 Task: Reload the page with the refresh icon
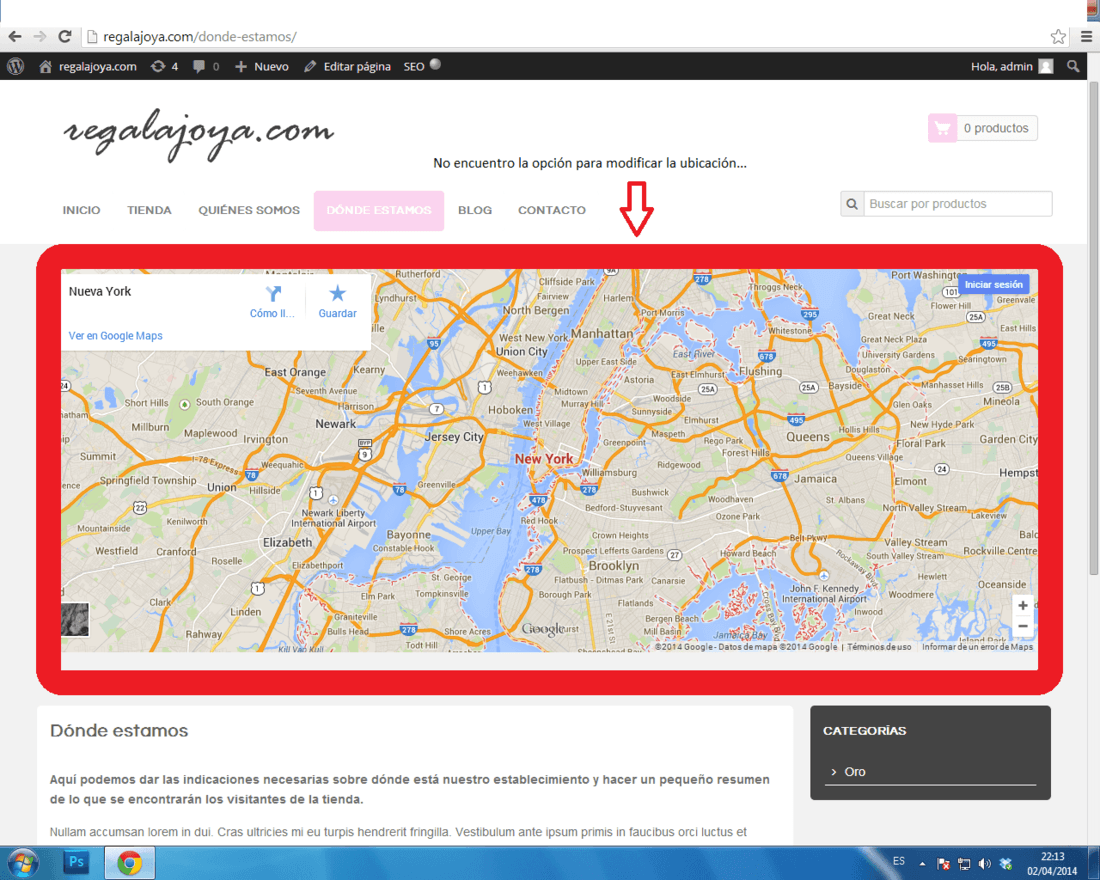coord(65,36)
